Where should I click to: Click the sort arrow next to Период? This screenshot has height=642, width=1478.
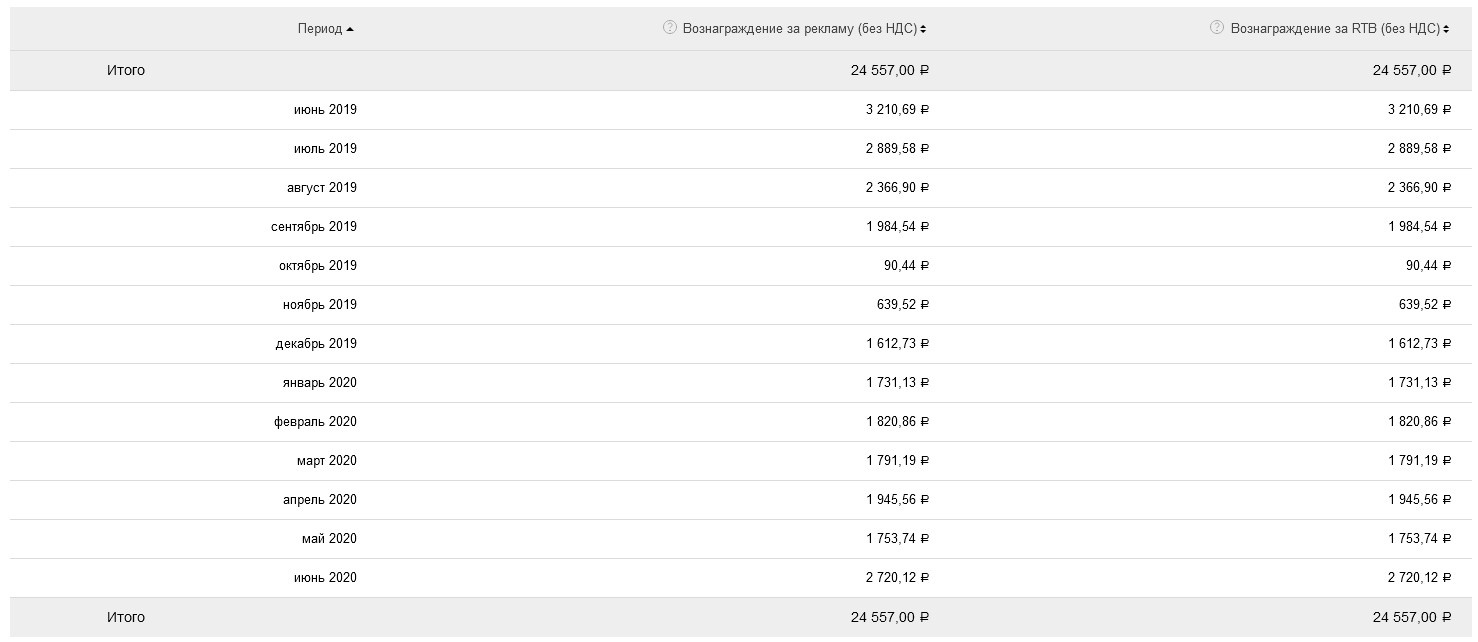[350, 30]
